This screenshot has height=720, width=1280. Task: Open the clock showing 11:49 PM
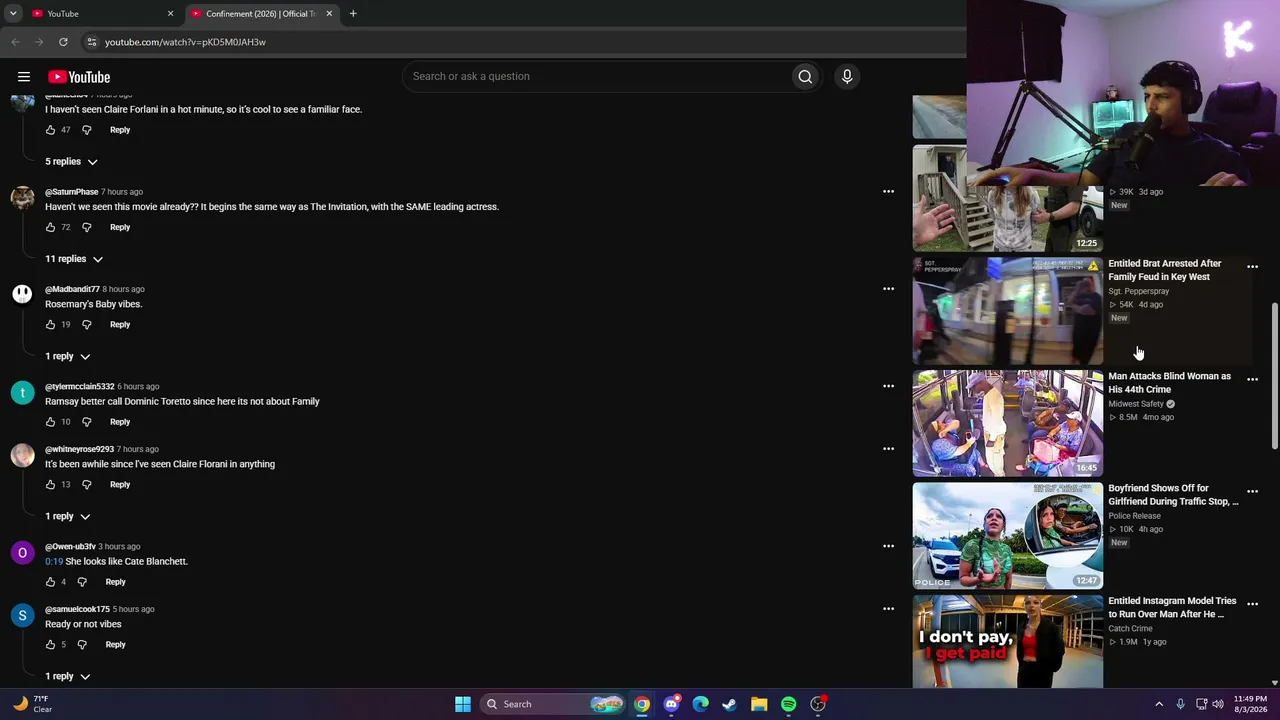[x=1250, y=704]
